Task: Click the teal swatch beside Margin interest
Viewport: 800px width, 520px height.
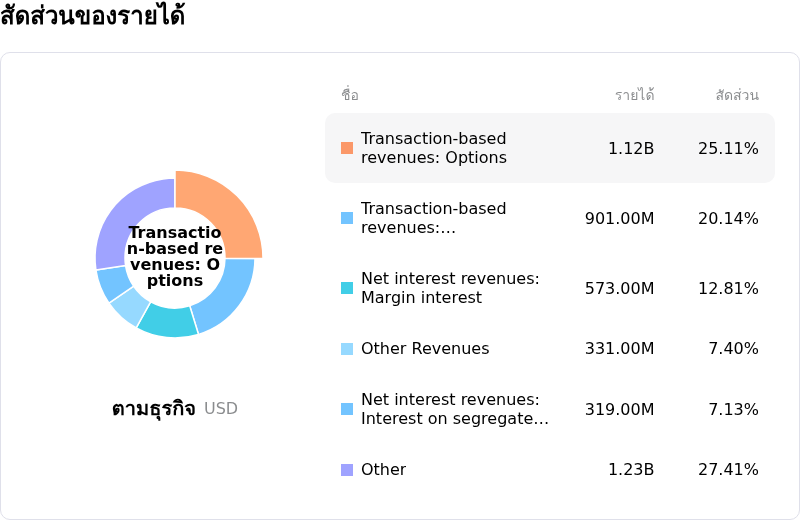Action: [347, 288]
